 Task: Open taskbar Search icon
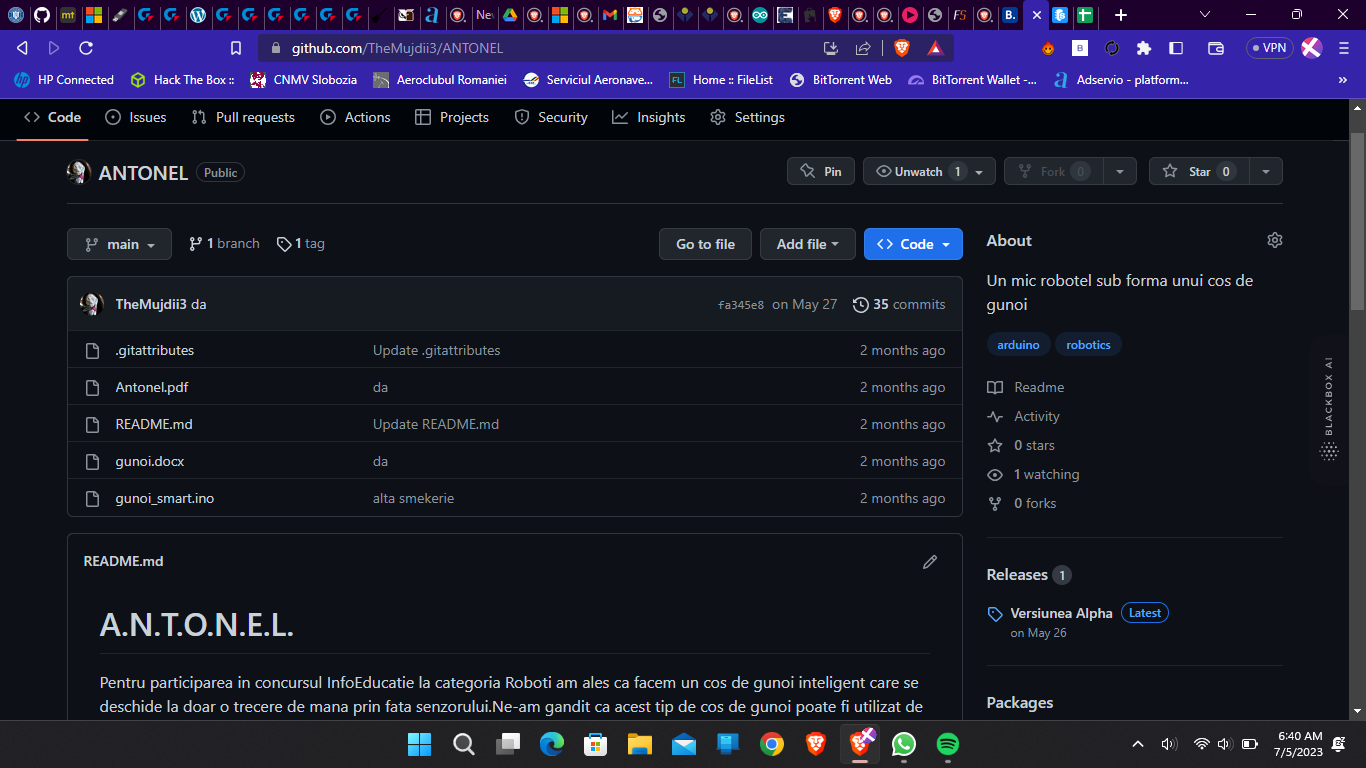[464, 744]
